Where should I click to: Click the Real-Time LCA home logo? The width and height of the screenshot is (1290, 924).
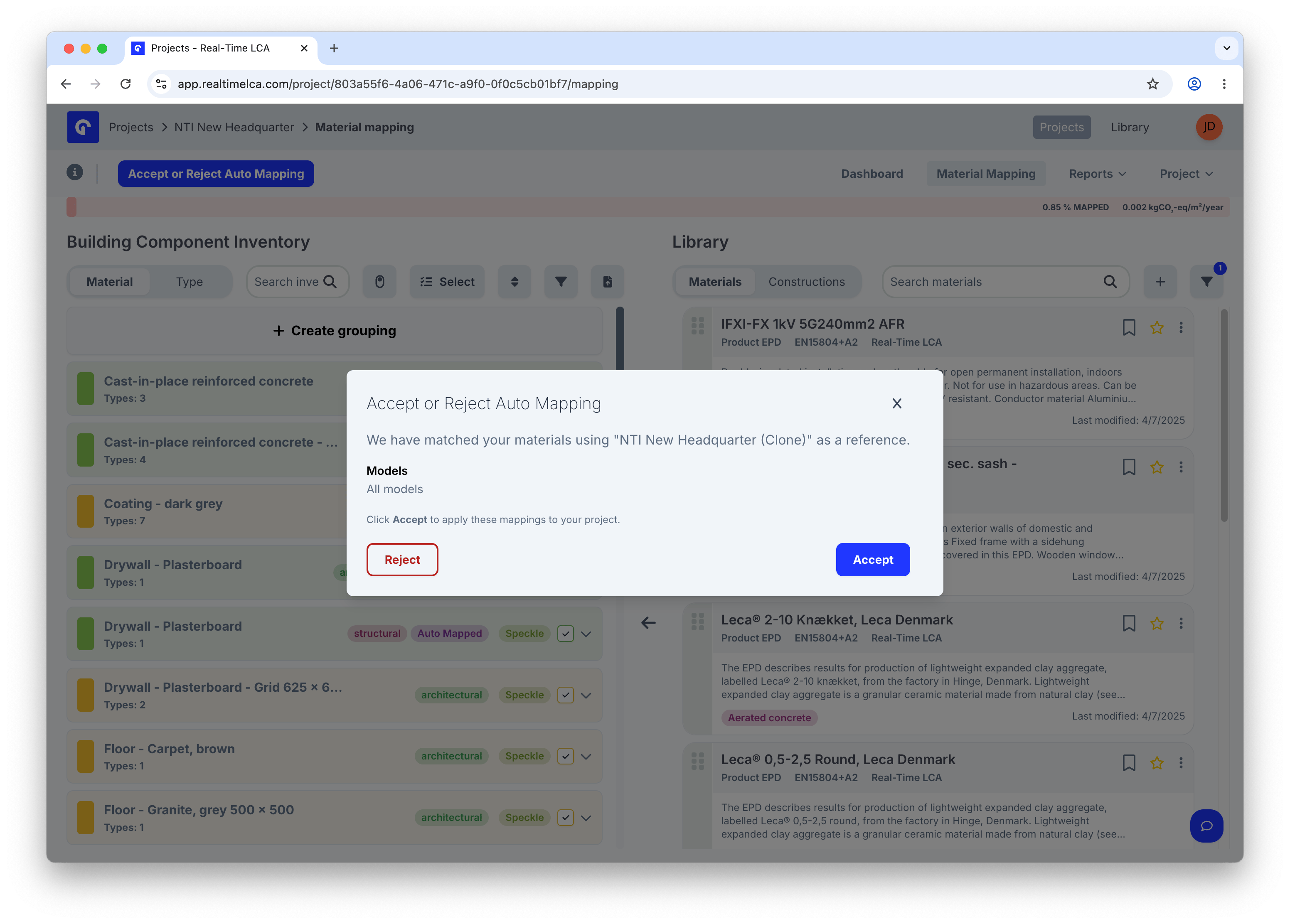pyautogui.click(x=82, y=127)
